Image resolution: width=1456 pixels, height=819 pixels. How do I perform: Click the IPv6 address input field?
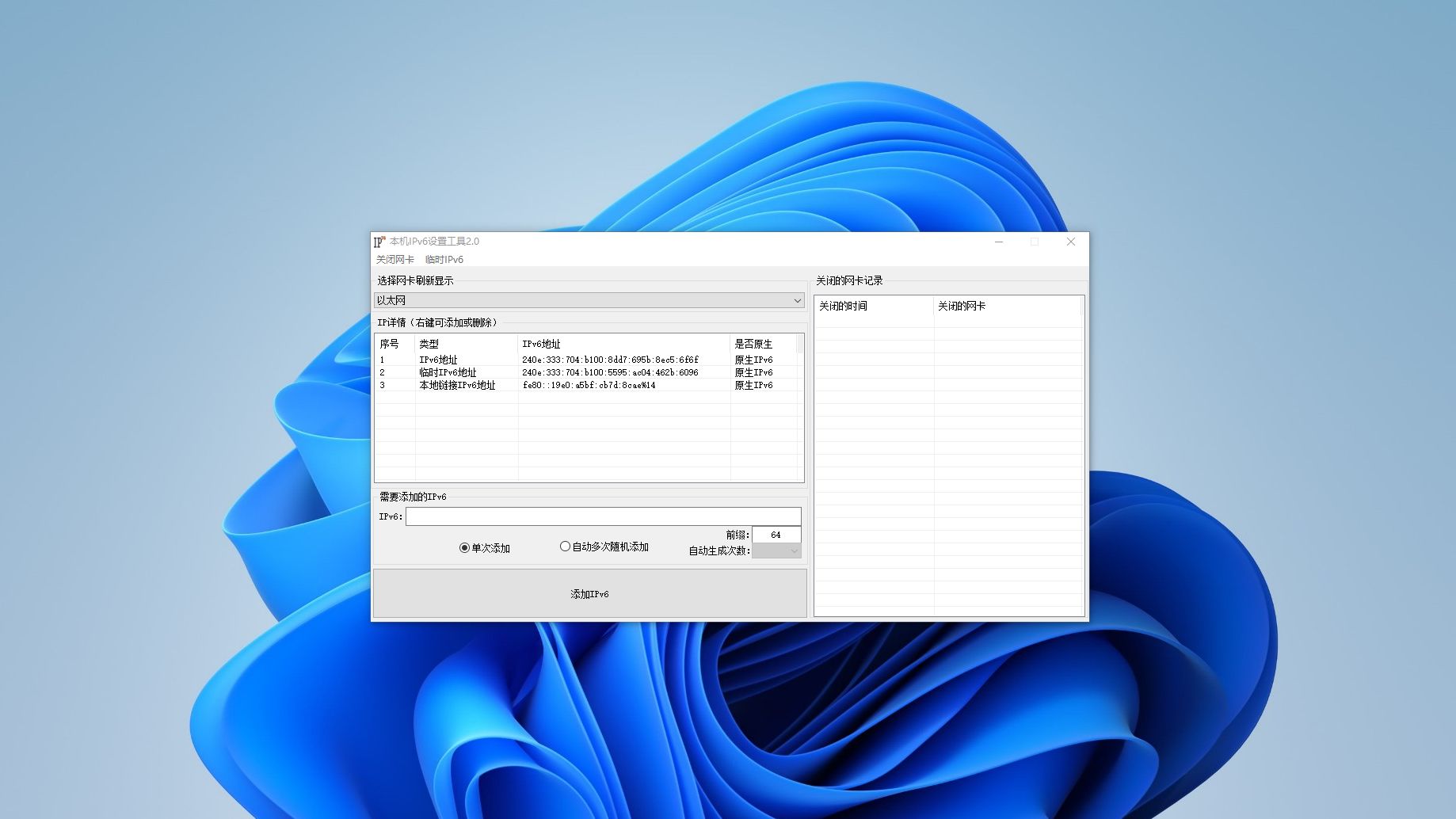coord(602,516)
